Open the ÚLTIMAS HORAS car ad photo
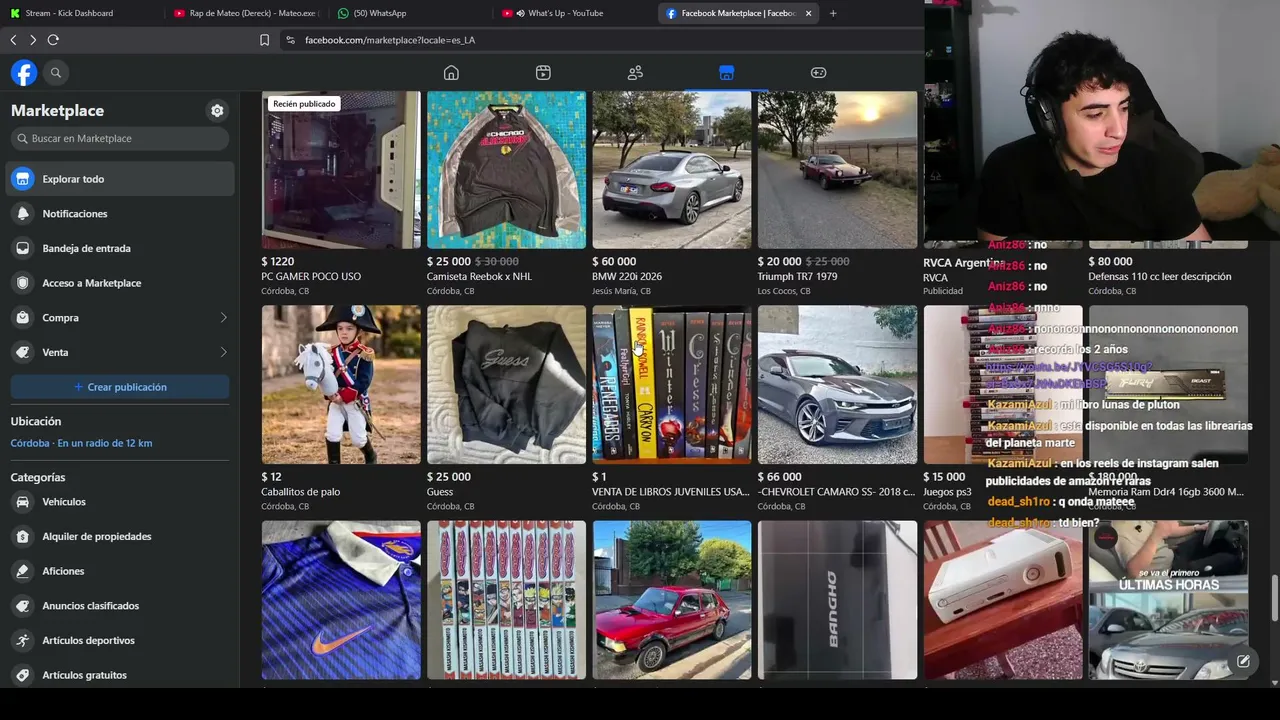This screenshot has height=720, width=1280. click(1168, 600)
